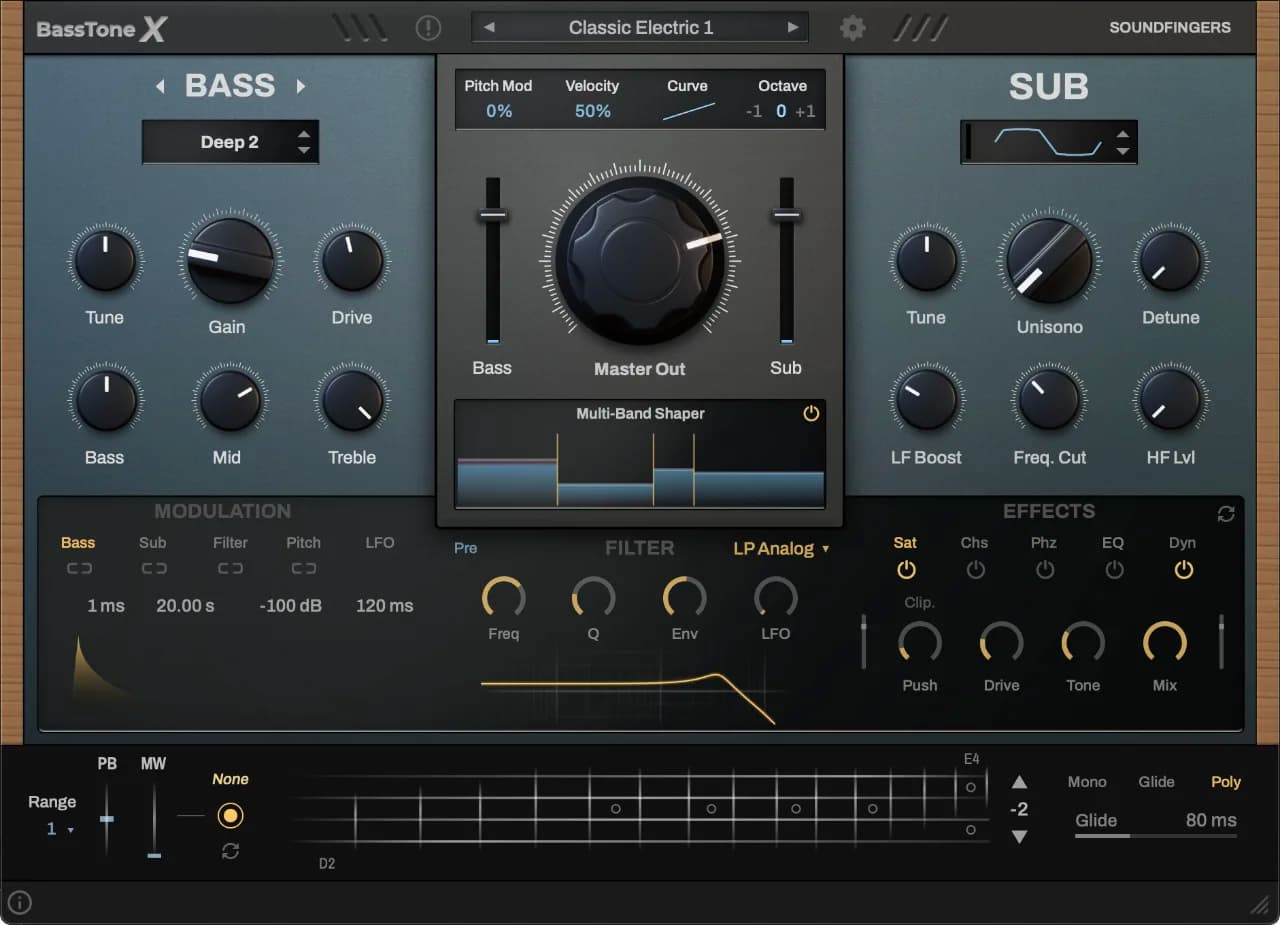Image resolution: width=1280 pixels, height=925 pixels.
Task: Select the +1 octave setting
Action: (x=805, y=111)
